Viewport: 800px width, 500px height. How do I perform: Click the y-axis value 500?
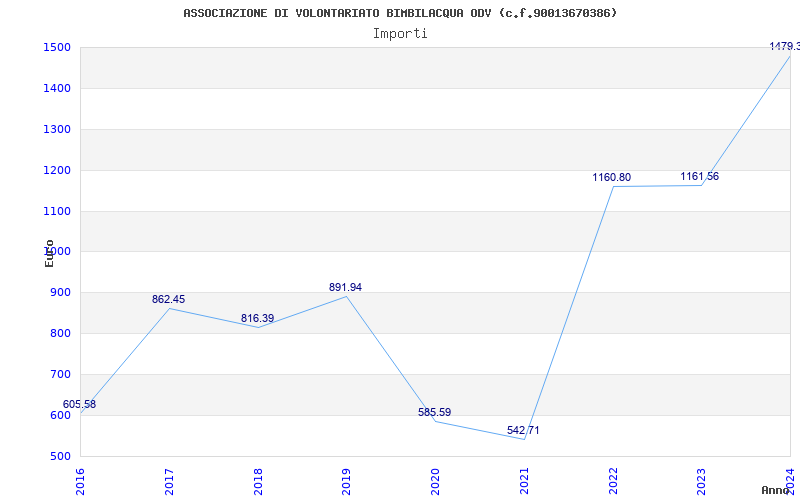click(61, 456)
